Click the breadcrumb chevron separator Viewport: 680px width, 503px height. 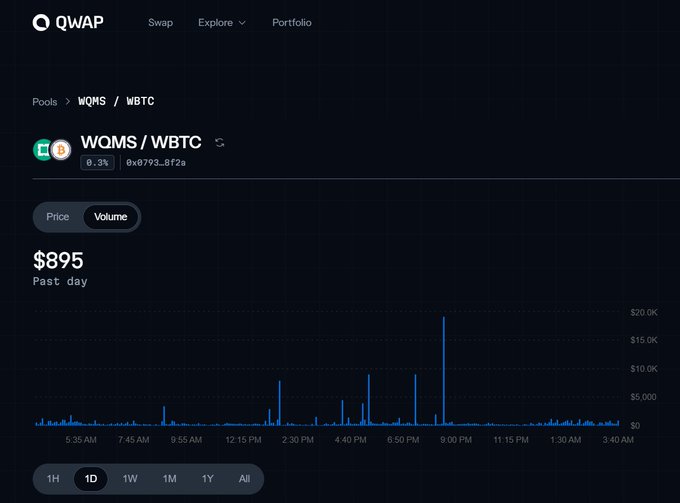[x=68, y=101]
